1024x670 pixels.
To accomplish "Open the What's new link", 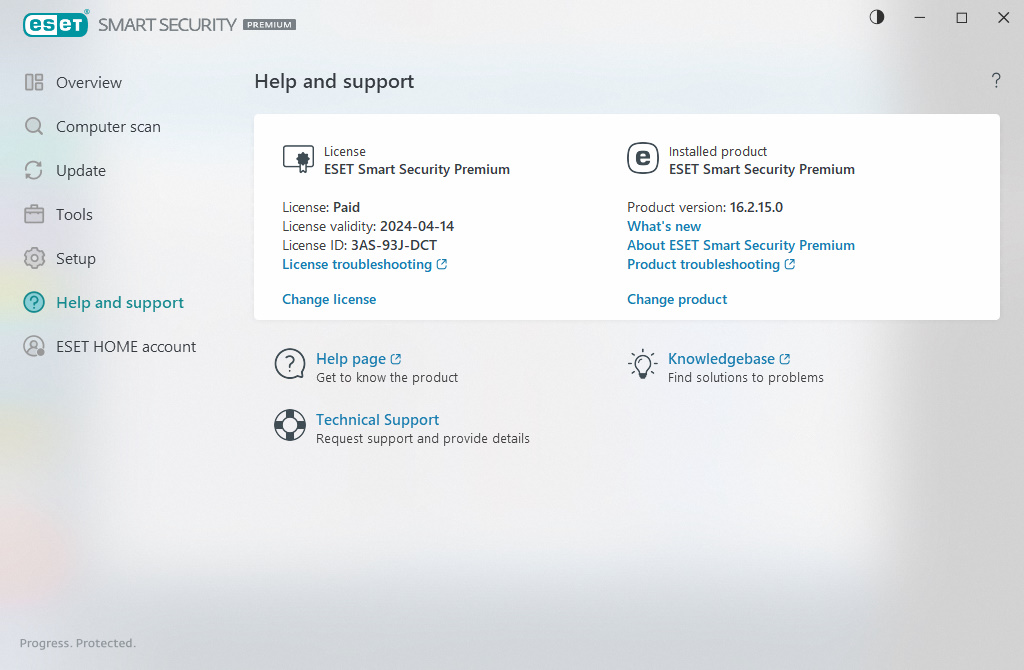I will 664,227.
